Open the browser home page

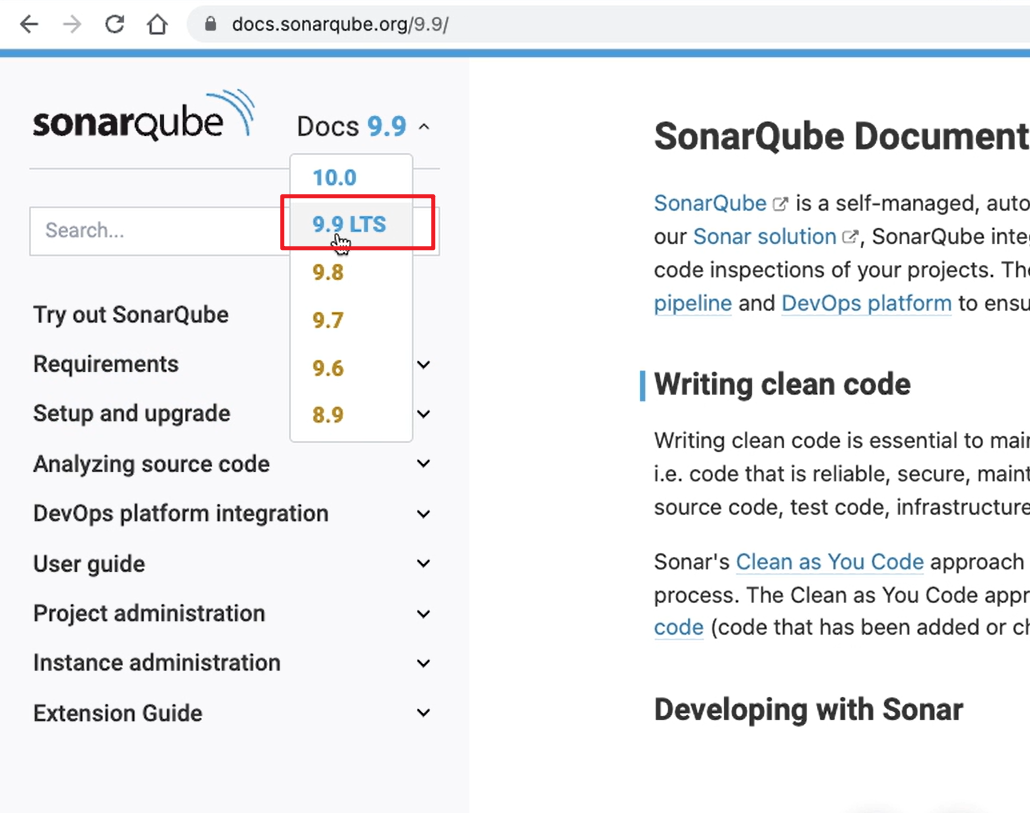coord(157,25)
